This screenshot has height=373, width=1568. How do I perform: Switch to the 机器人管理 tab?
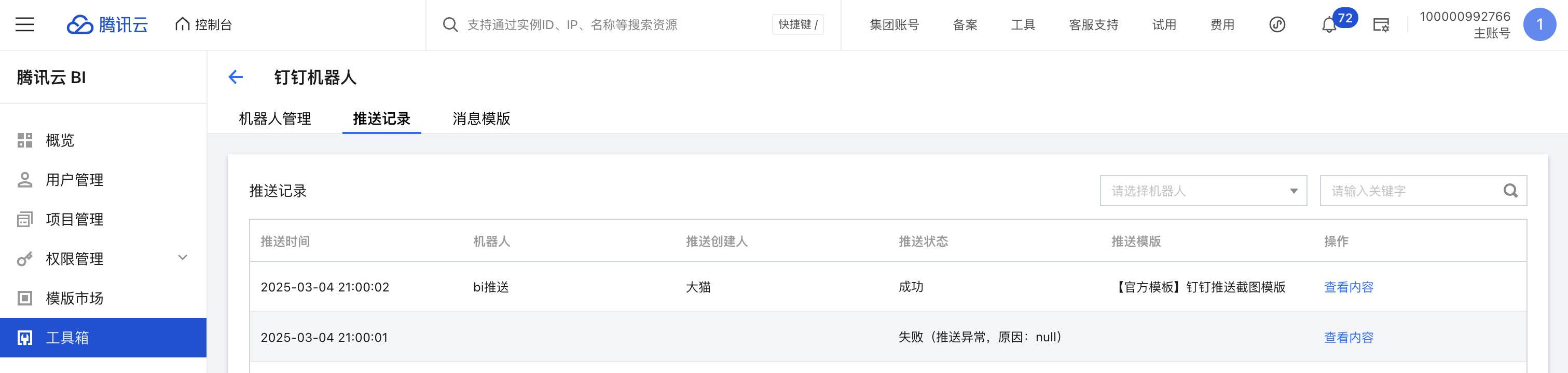pos(275,118)
